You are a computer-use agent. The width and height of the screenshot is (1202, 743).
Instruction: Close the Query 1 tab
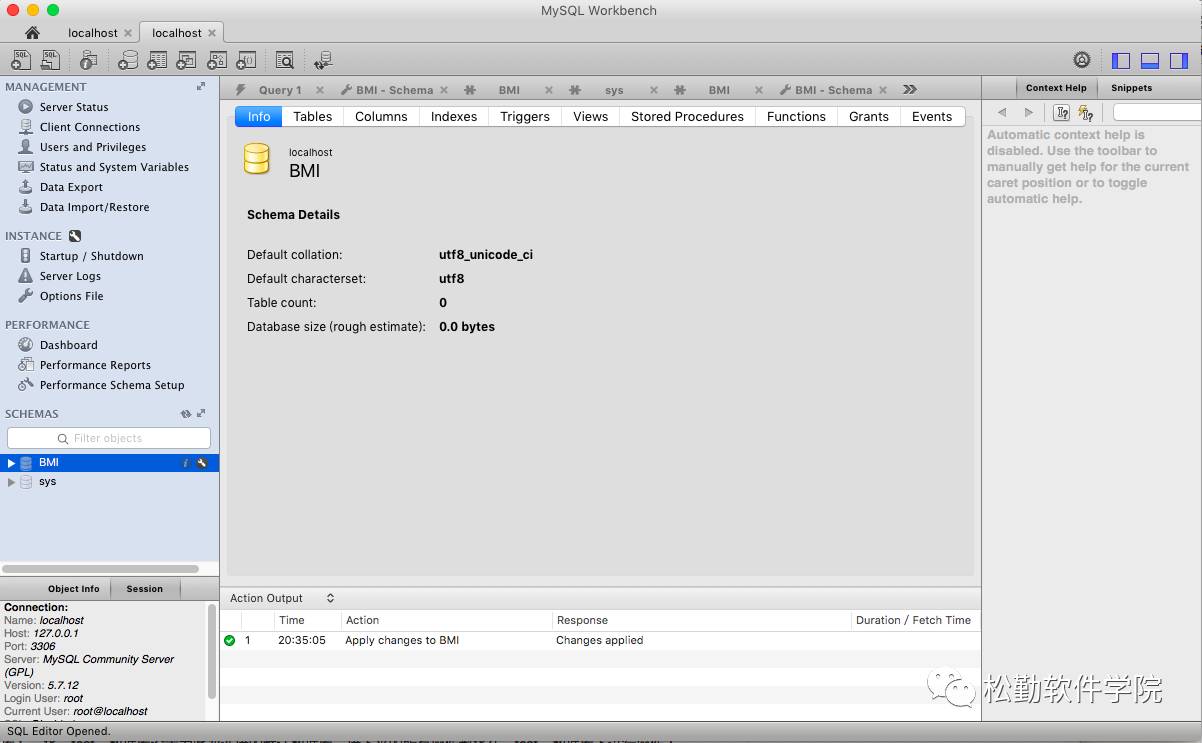pyautogui.click(x=319, y=90)
